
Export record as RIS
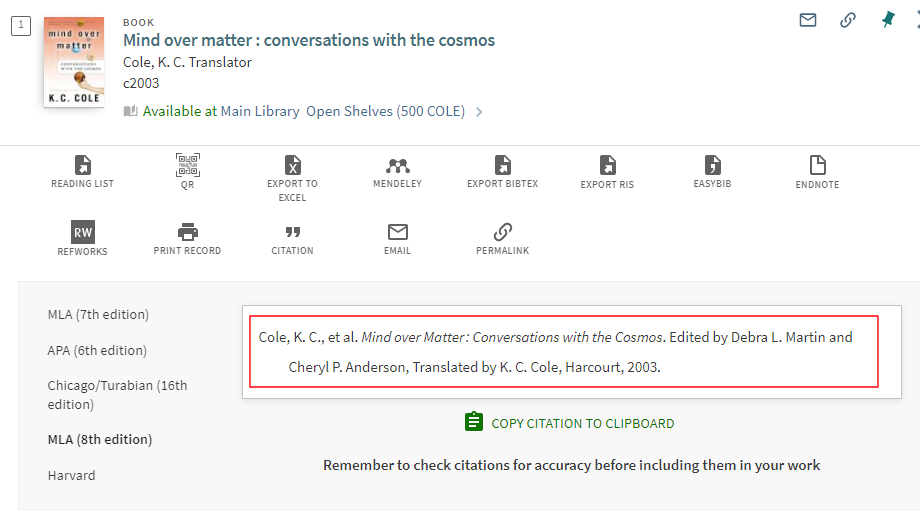point(607,166)
